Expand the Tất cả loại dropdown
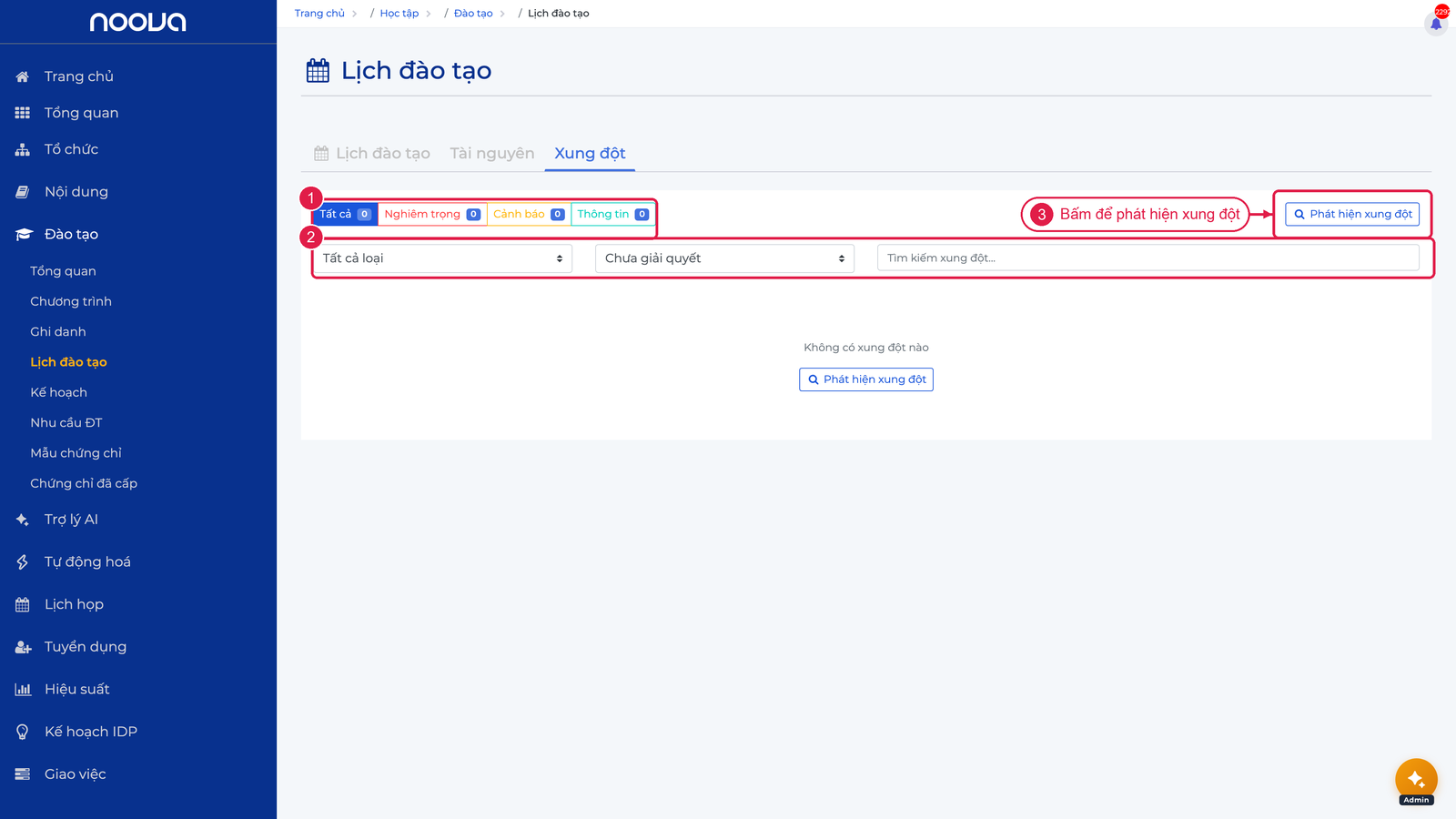1456x819 pixels. coord(442,258)
